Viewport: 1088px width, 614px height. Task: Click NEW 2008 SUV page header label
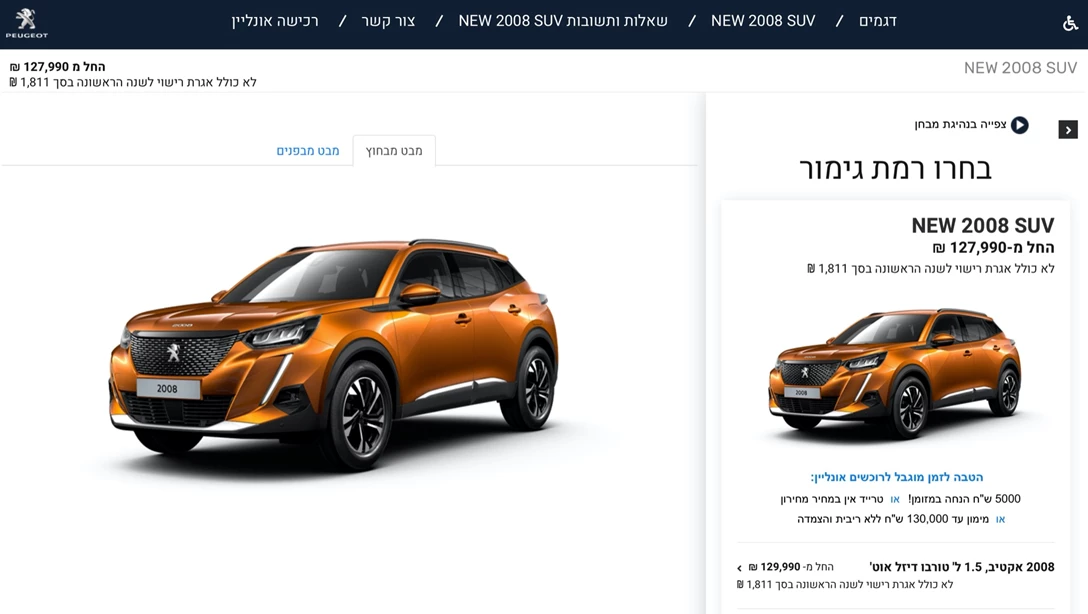[x=1020, y=68]
